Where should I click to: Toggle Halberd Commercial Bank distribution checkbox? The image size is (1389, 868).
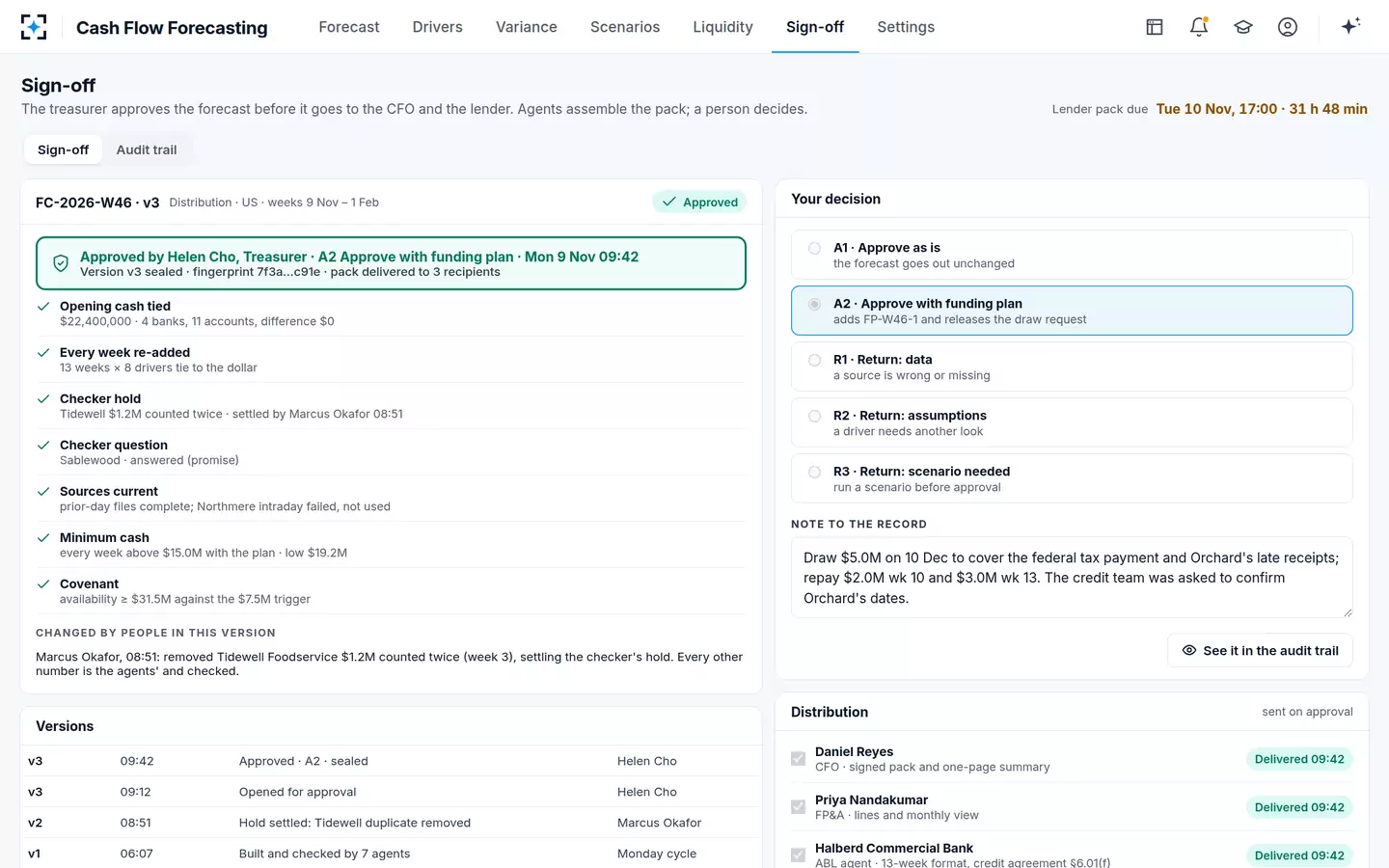(798, 855)
